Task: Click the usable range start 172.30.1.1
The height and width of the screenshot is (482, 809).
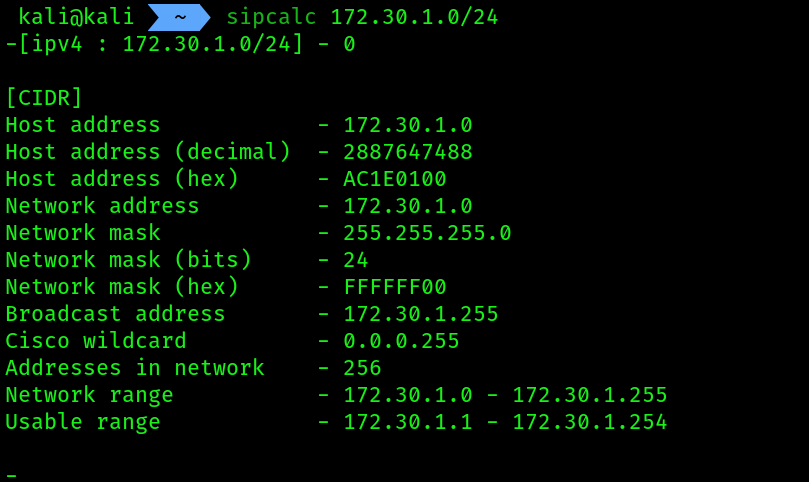Action: (408, 422)
